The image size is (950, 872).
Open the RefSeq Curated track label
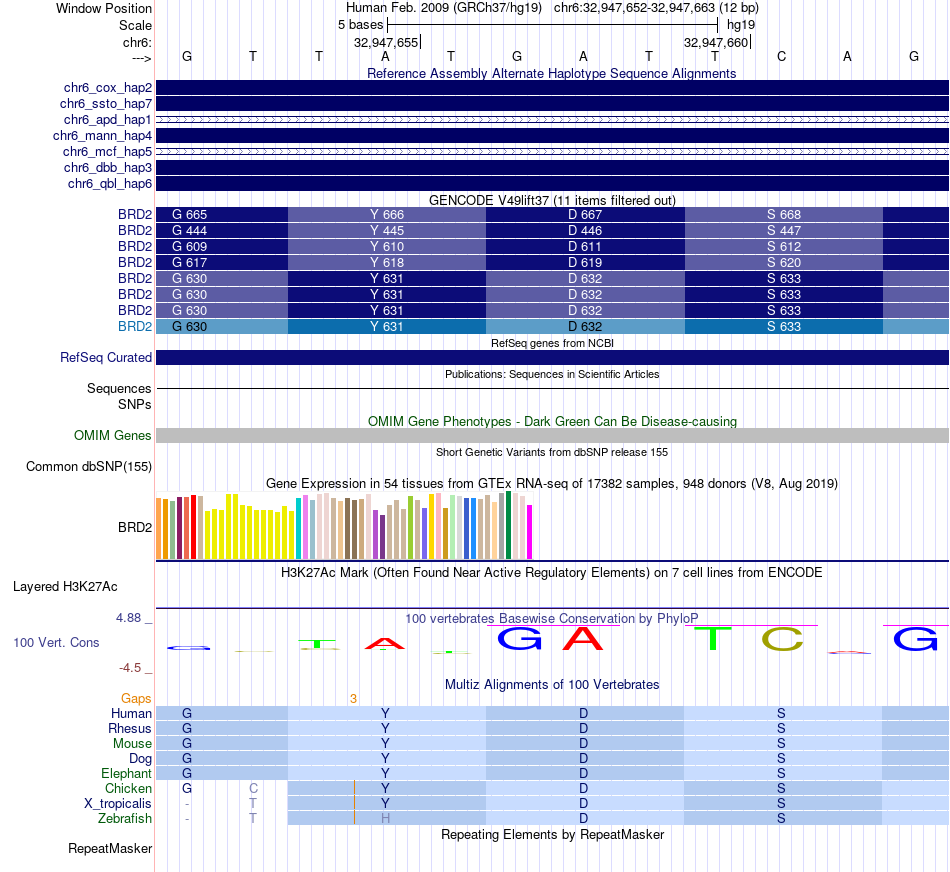106,358
